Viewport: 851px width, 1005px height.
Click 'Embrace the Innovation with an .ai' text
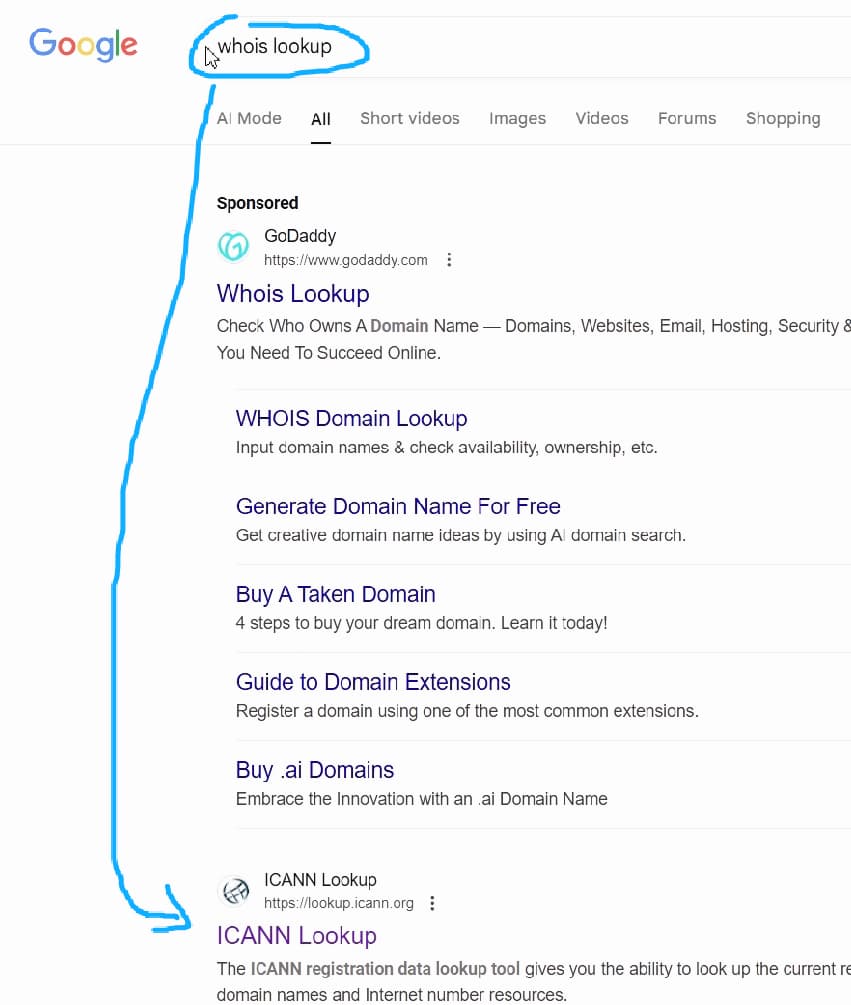422,799
